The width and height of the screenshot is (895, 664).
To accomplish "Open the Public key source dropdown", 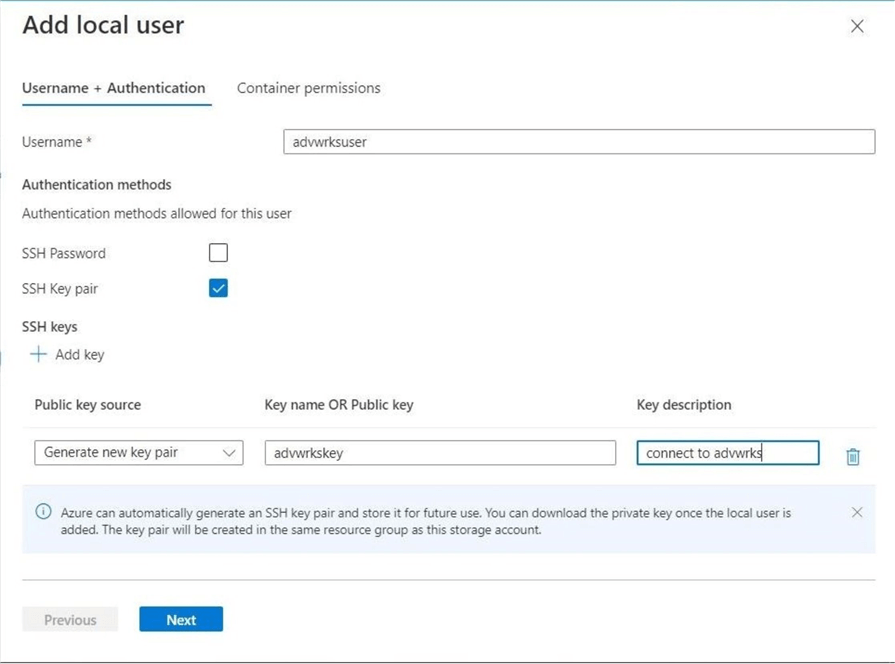I will [x=138, y=453].
